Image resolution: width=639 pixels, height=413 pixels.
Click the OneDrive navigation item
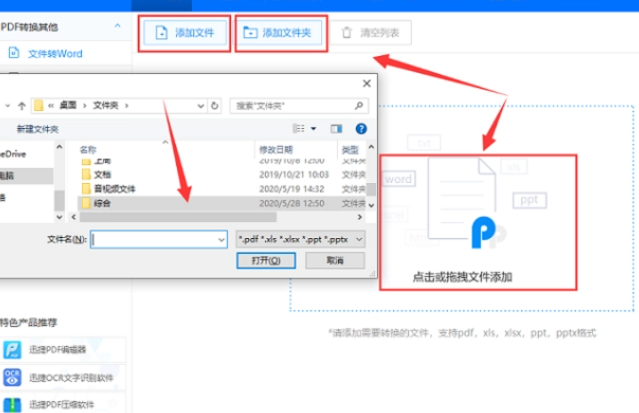click(13, 154)
